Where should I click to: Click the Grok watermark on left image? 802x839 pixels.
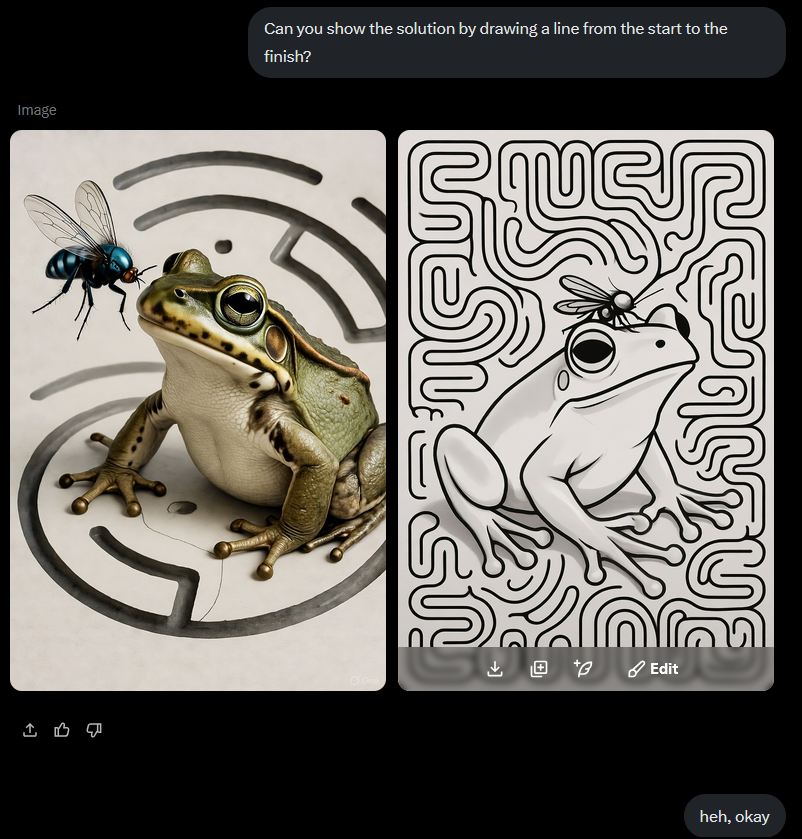coord(365,680)
